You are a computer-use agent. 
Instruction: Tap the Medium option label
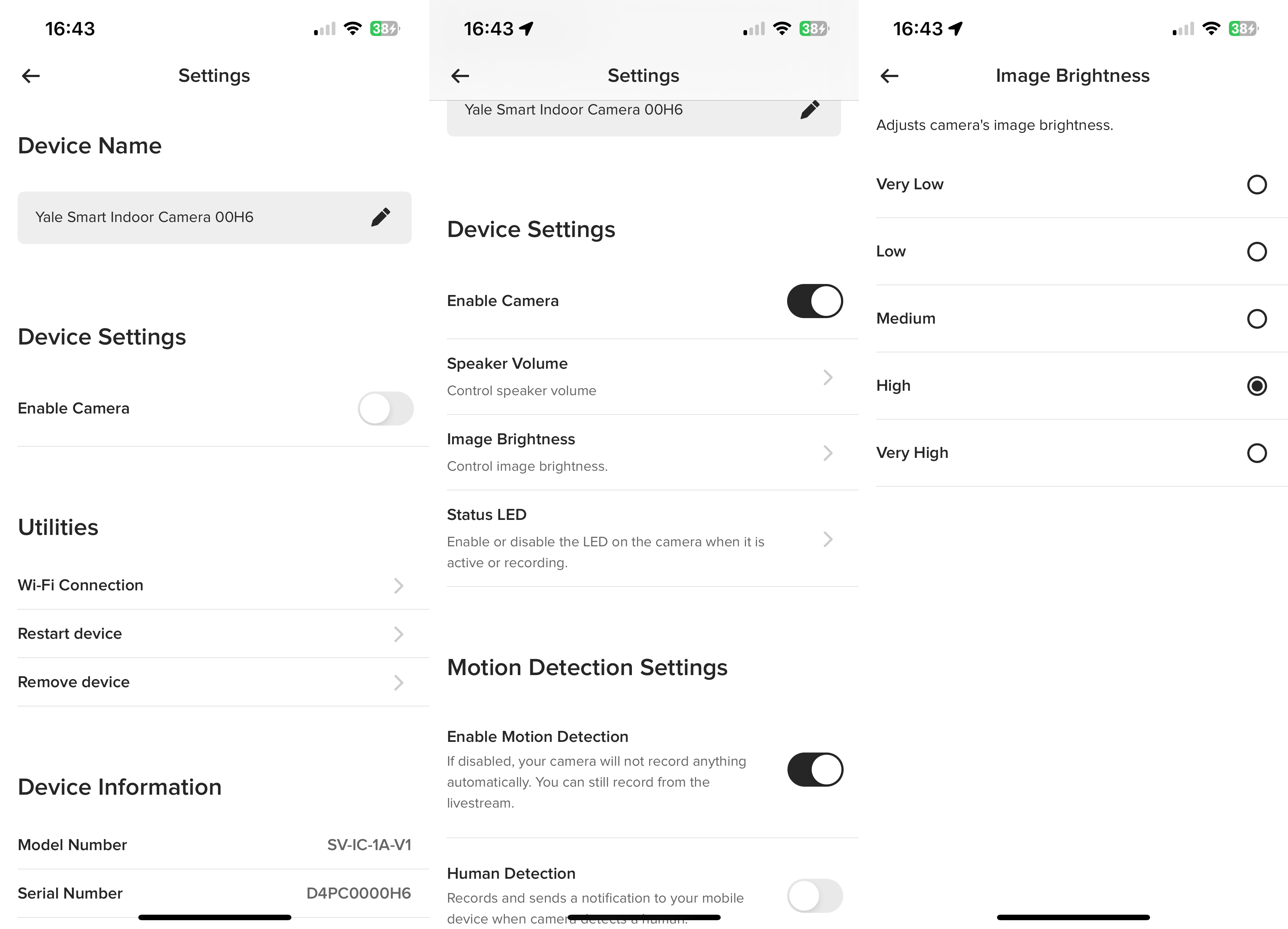[906, 318]
